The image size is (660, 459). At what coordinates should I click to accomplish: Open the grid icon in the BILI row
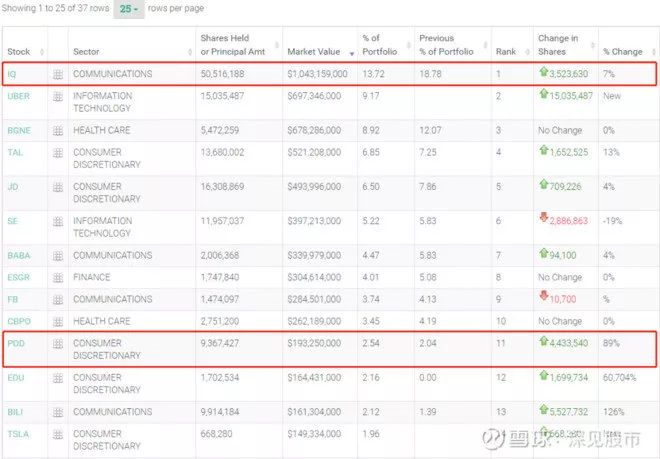click(x=58, y=412)
